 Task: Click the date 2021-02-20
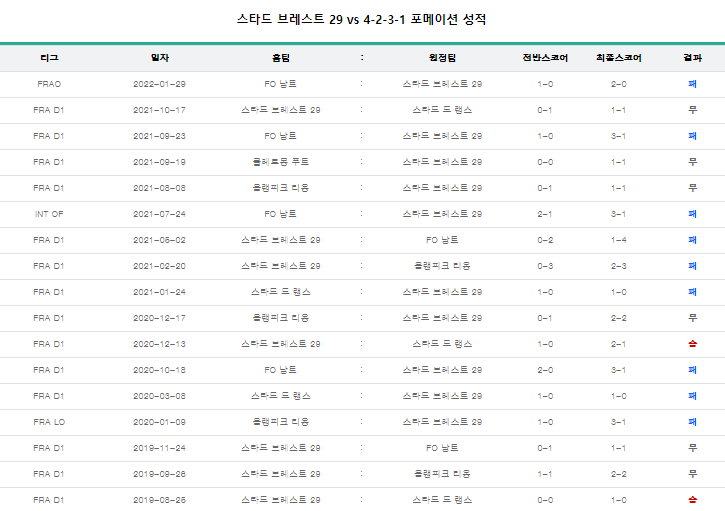tap(160, 266)
